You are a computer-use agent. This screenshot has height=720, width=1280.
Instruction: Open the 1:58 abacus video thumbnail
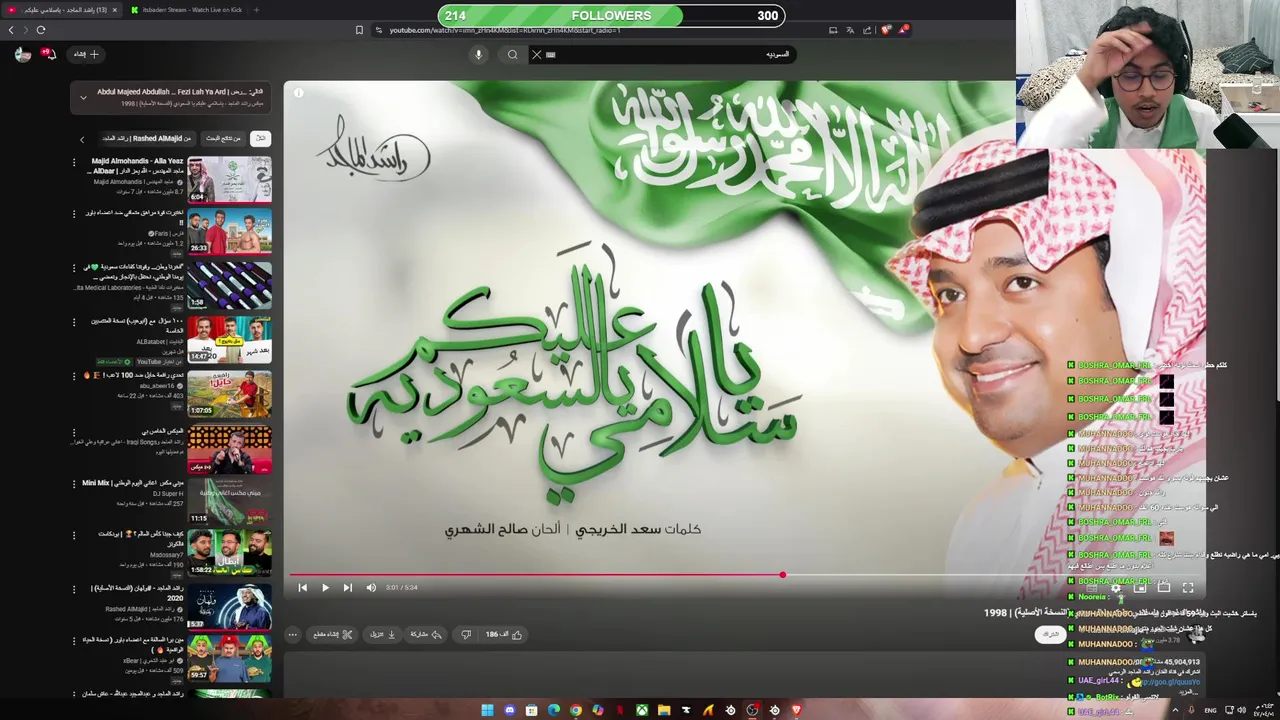click(229, 286)
